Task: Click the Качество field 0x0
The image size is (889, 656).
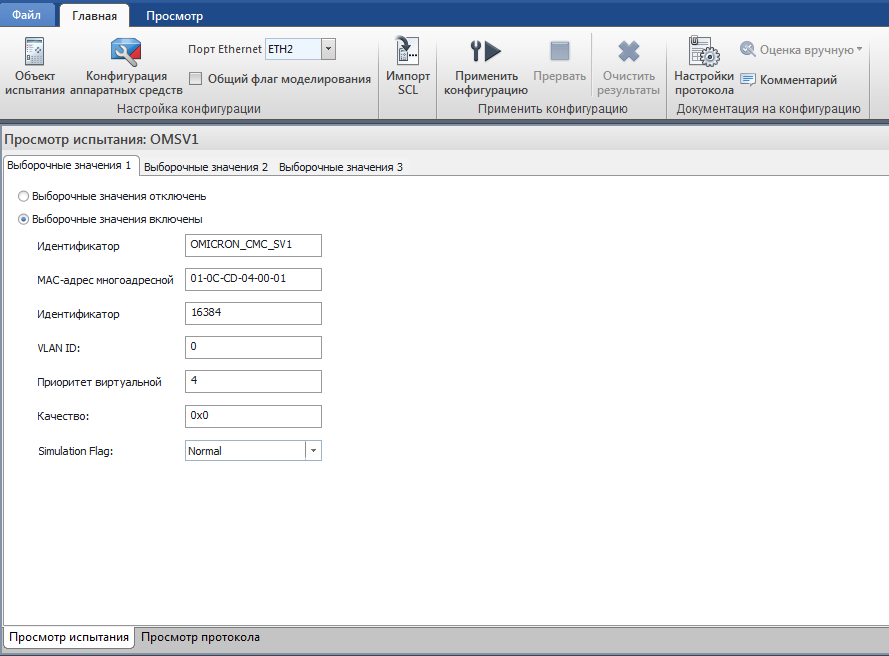Action: pyautogui.click(x=253, y=416)
